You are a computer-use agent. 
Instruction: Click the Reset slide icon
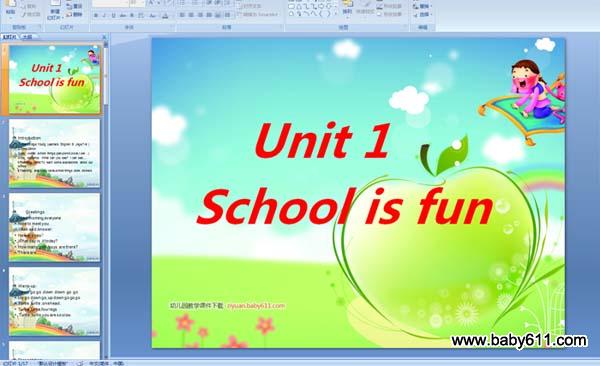(x=69, y=6)
